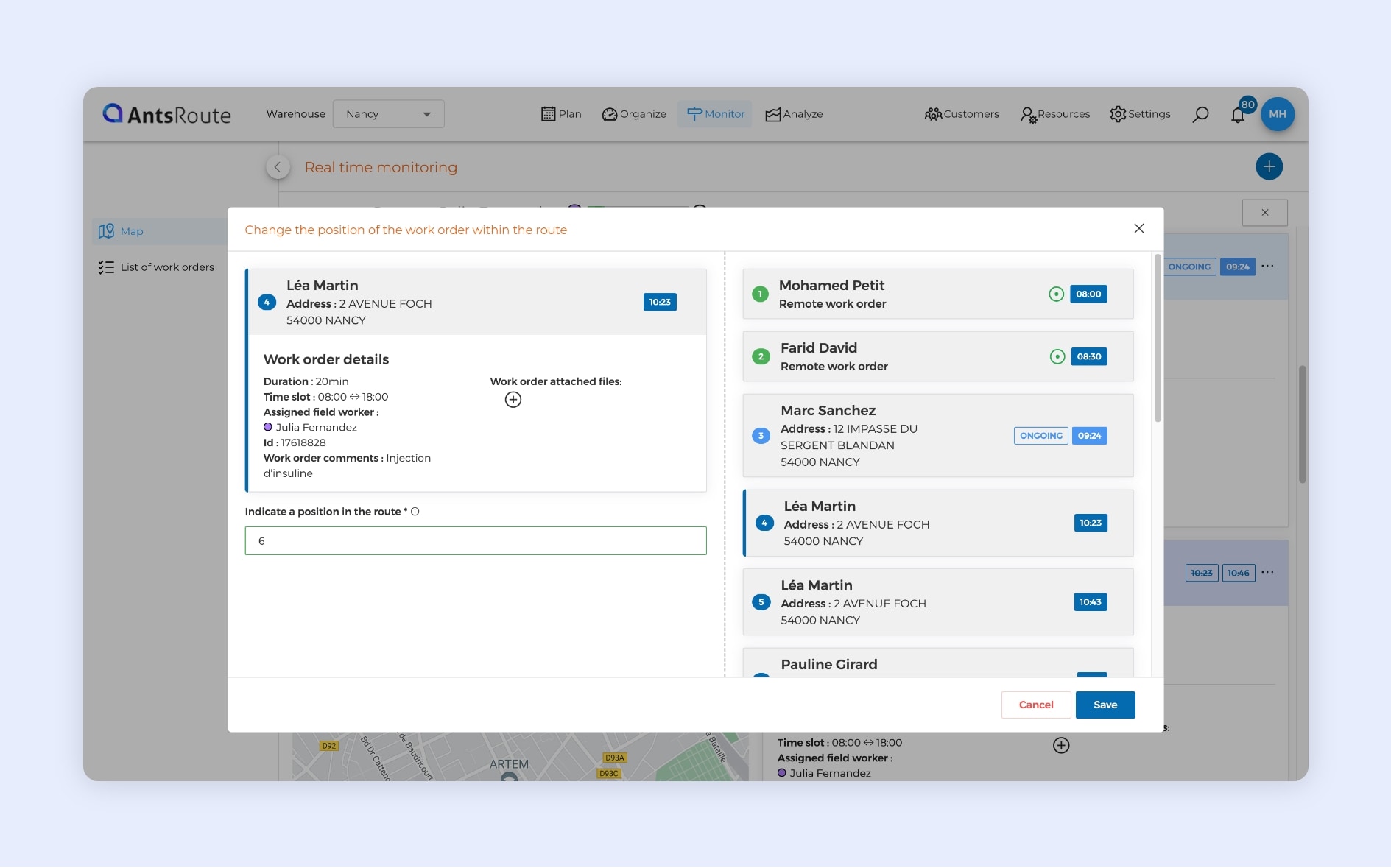Click the search magnifier icon
Viewport: 1391px width, 868px height.
click(x=1200, y=114)
